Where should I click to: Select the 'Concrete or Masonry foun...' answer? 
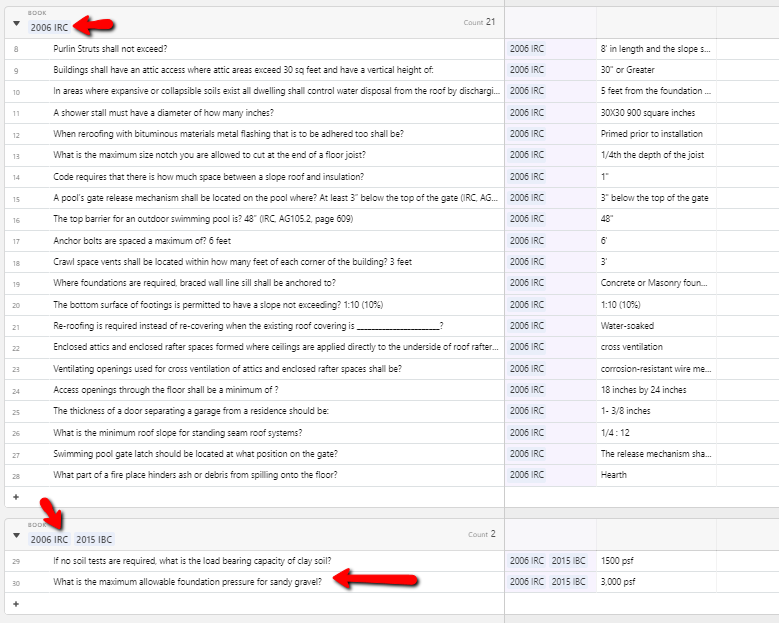pyautogui.click(x=654, y=283)
